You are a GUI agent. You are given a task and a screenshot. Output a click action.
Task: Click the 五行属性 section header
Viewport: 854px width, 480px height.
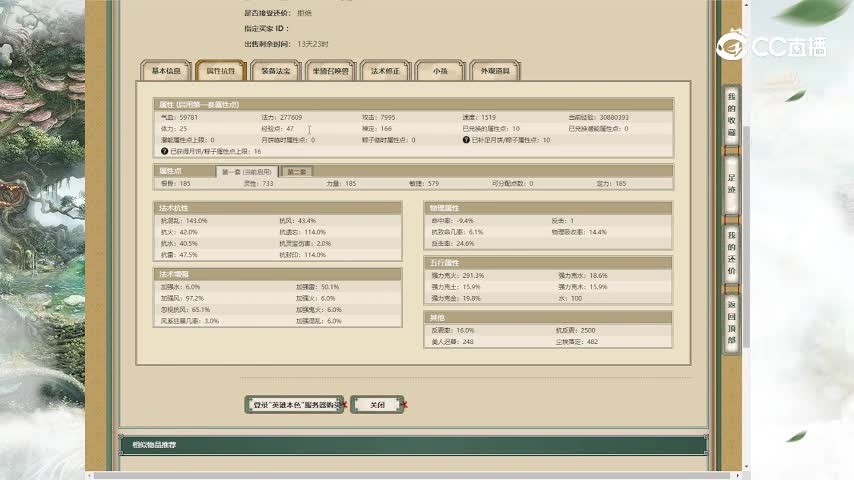548,263
